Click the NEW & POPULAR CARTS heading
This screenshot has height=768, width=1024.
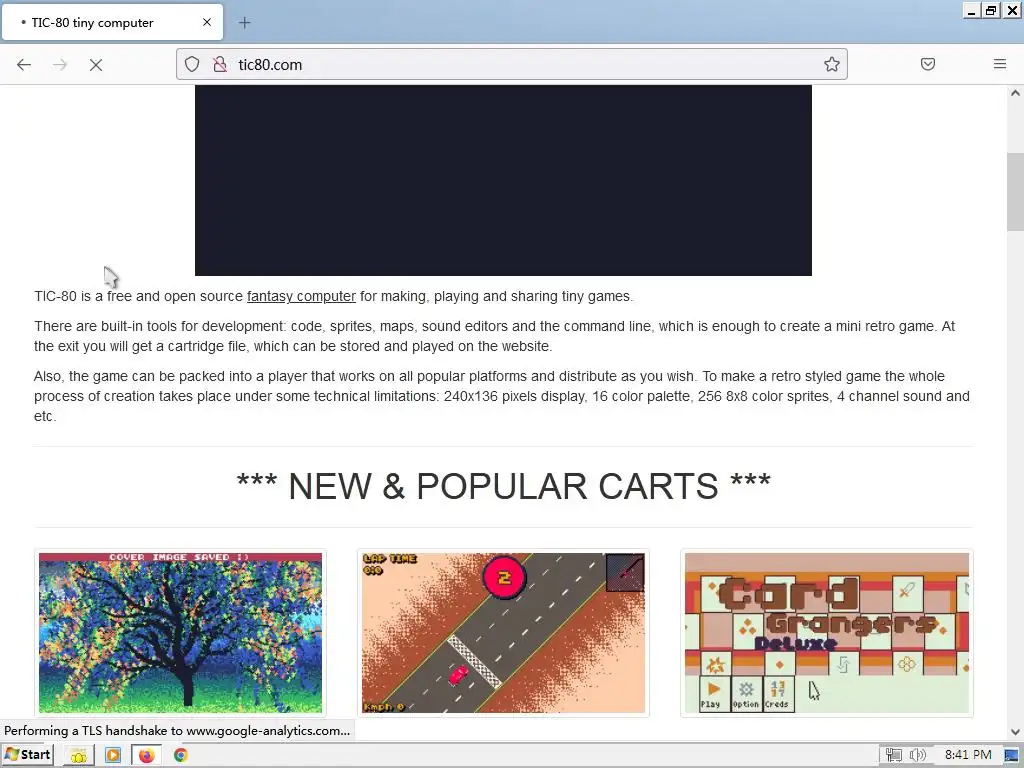coord(504,487)
